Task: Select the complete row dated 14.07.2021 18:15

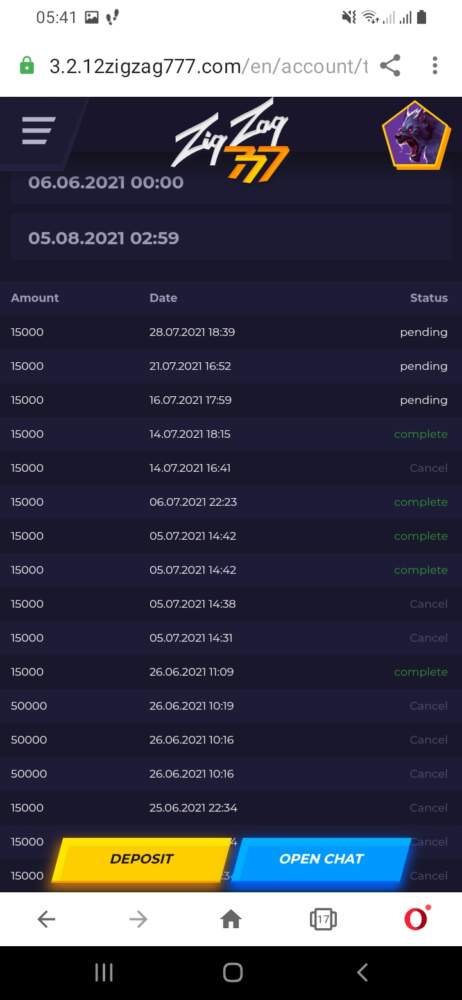Action: click(231, 434)
